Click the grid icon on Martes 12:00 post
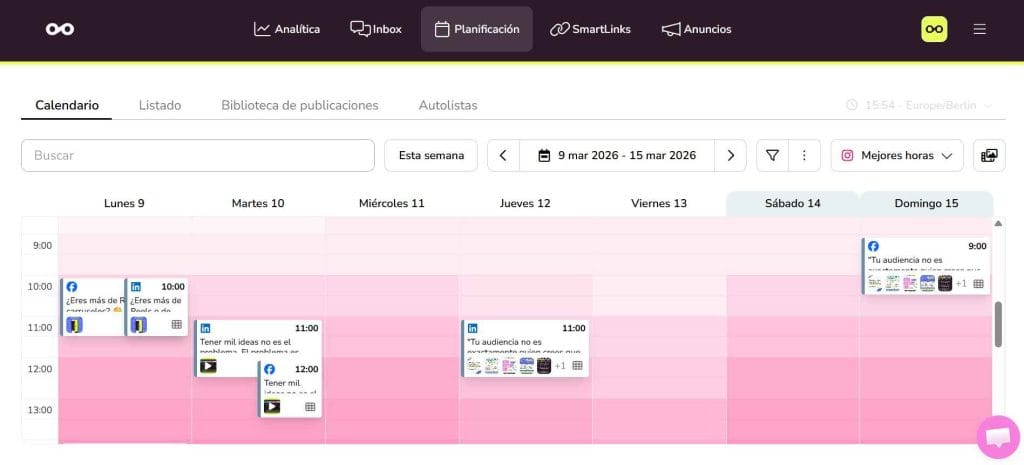This screenshot has height=465, width=1024. tap(310, 406)
